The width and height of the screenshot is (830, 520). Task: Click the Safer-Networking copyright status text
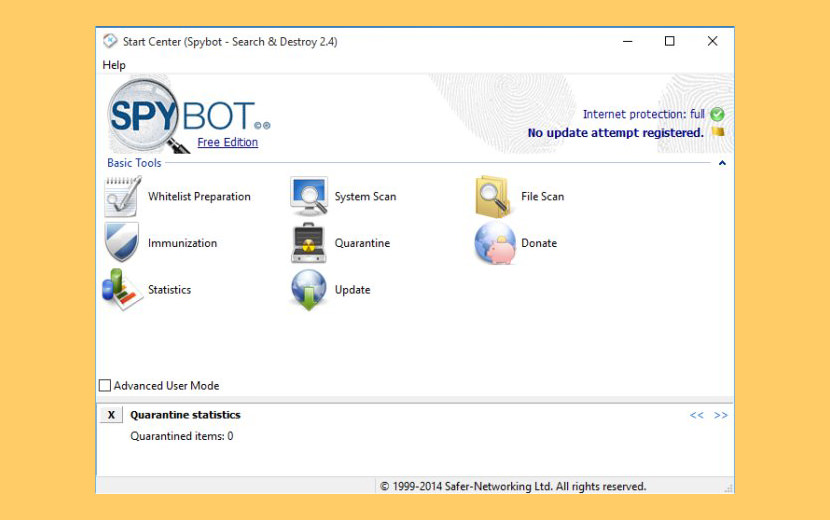(x=513, y=486)
